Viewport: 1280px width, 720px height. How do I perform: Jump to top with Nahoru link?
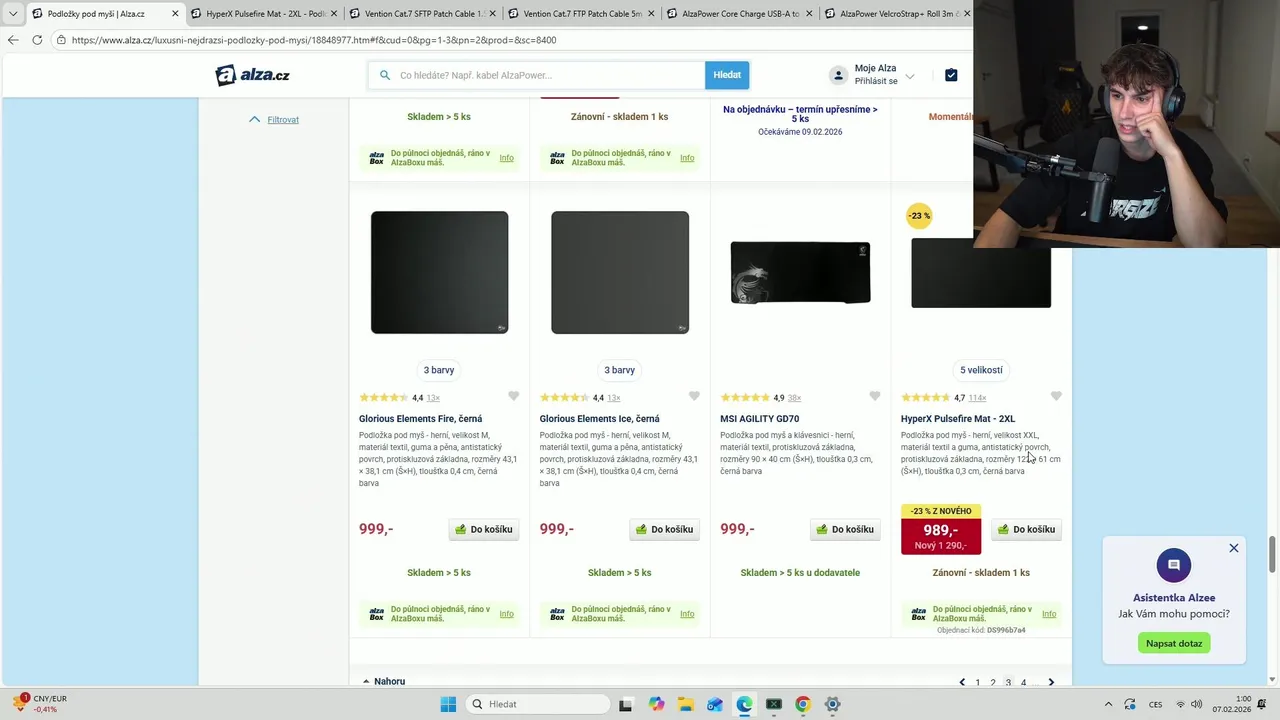coord(384,681)
